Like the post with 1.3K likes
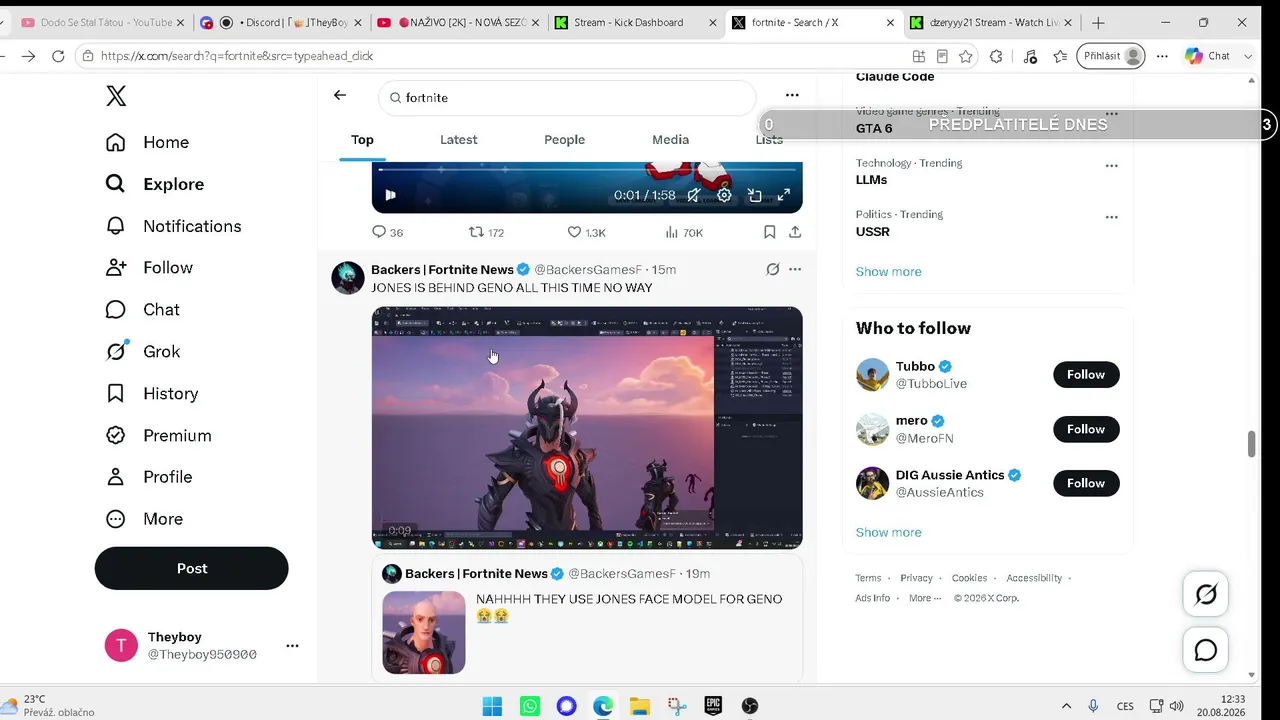 (x=586, y=232)
